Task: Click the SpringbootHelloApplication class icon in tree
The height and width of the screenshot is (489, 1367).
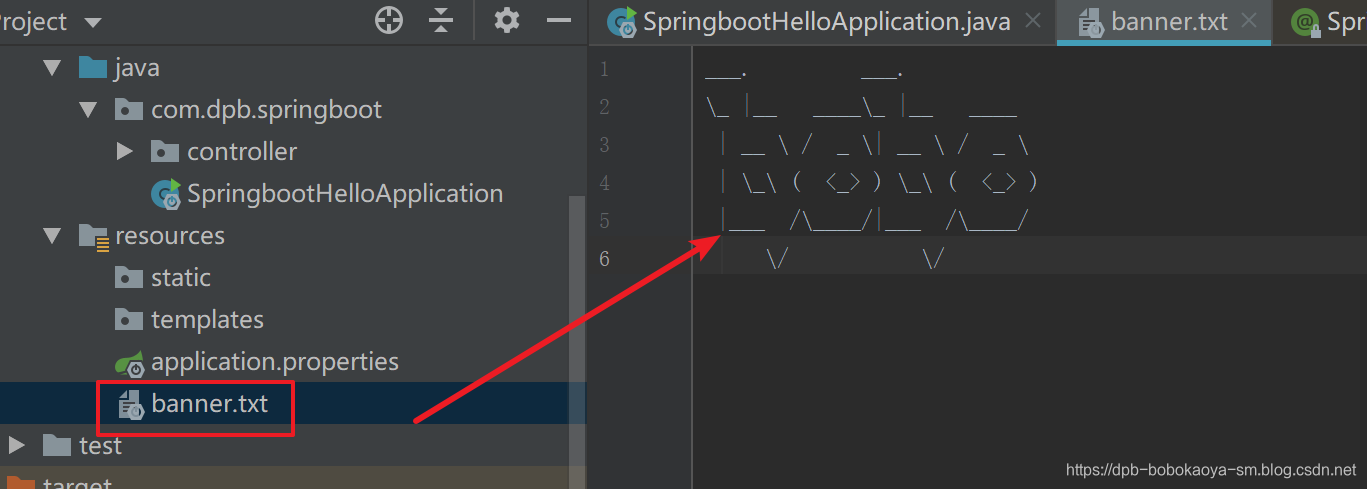Action: (x=165, y=194)
